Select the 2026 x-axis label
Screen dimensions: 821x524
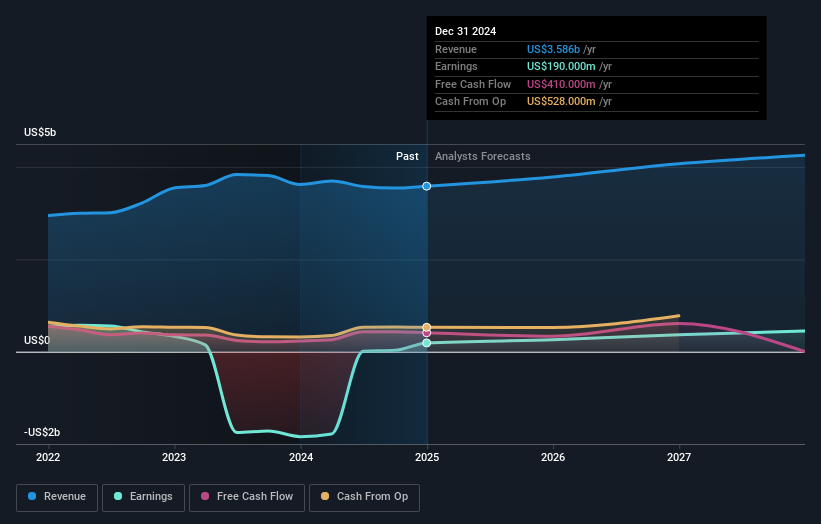(x=553, y=457)
